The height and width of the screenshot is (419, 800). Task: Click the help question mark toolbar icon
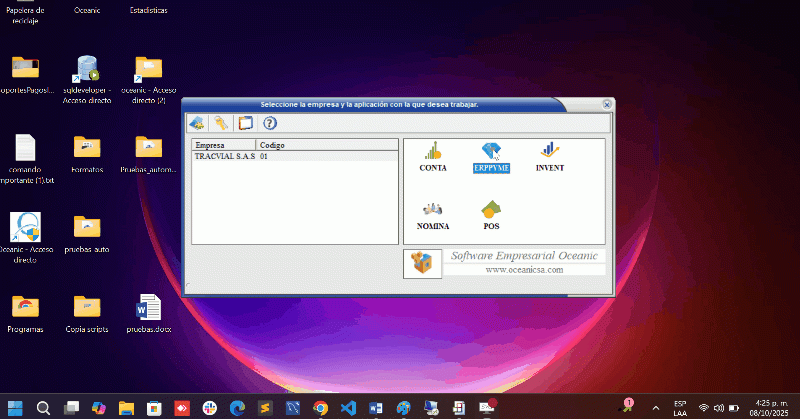[x=269, y=123]
